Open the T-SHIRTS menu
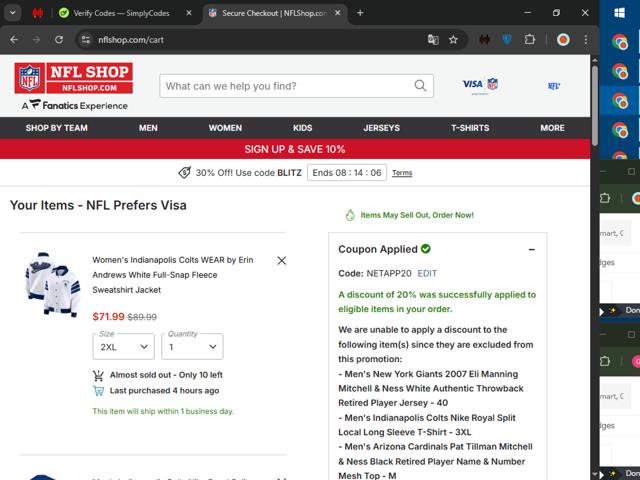 (470, 128)
